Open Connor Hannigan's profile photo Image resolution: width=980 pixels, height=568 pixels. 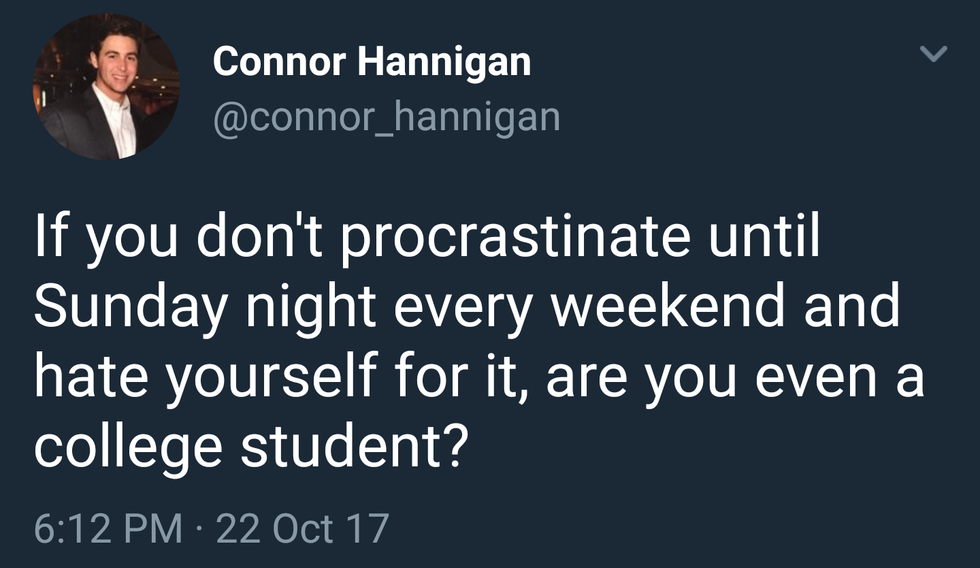click(106, 86)
